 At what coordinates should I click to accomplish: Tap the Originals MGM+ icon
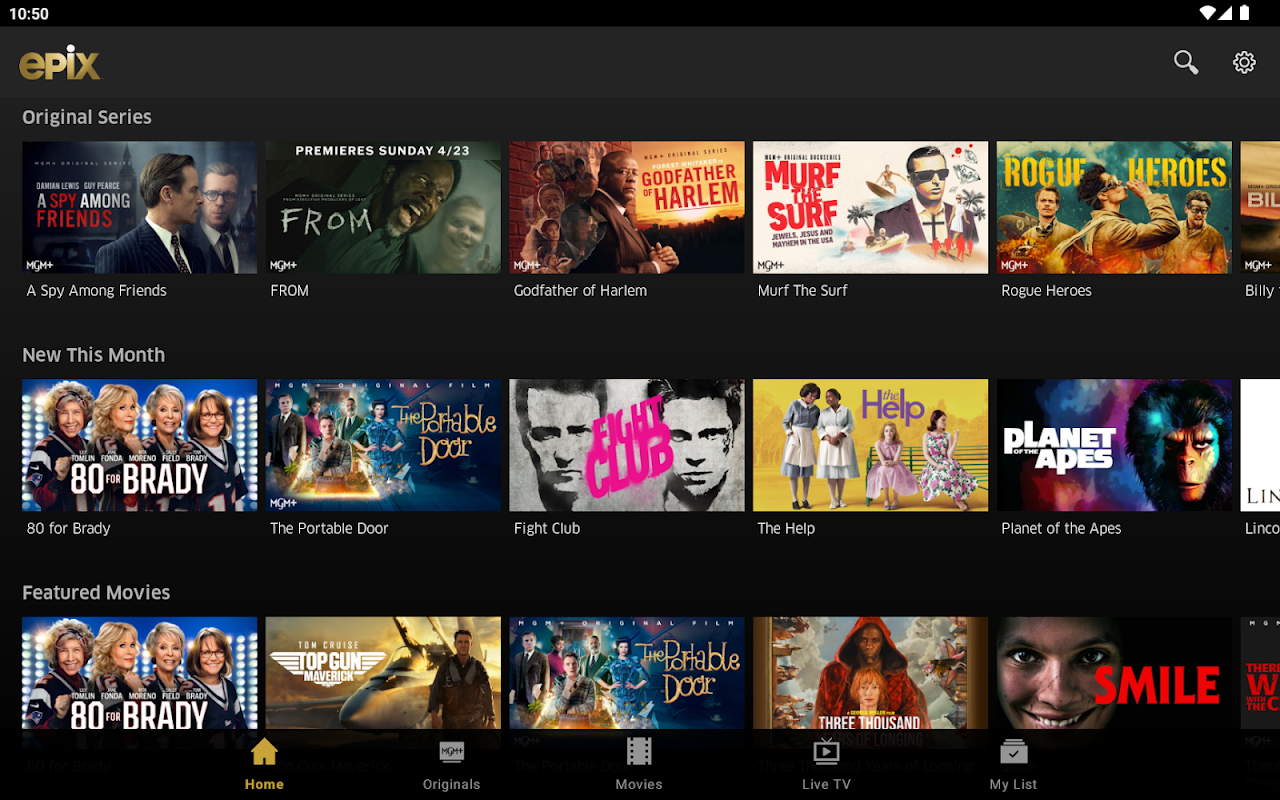[452, 752]
